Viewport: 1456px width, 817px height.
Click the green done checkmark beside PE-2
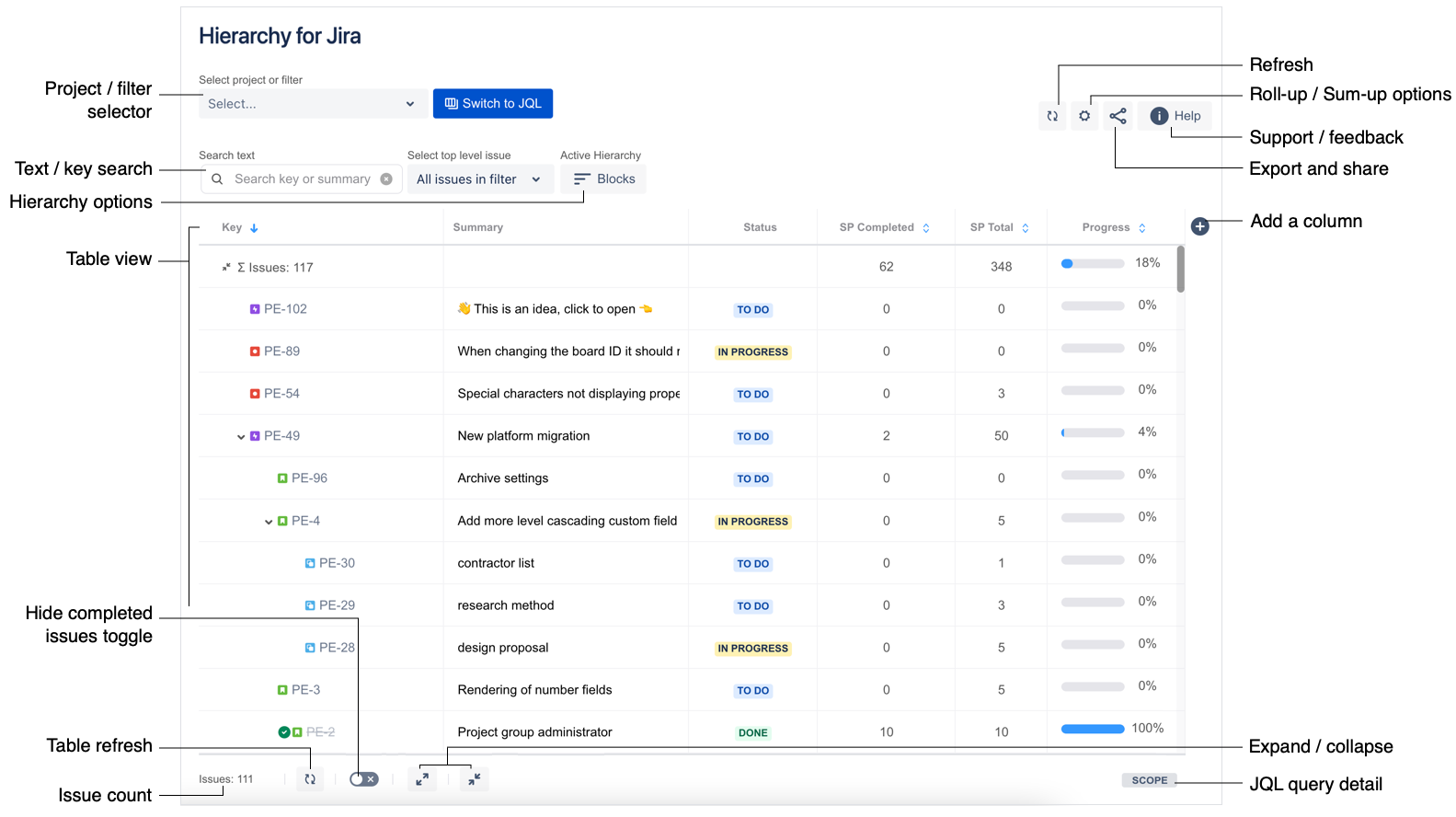(x=284, y=732)
